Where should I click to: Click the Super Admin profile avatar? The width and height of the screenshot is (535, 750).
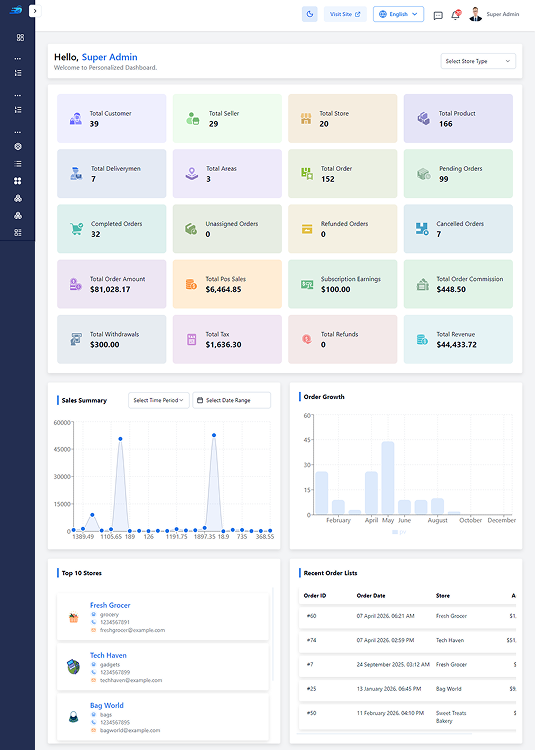pos(475,14)
